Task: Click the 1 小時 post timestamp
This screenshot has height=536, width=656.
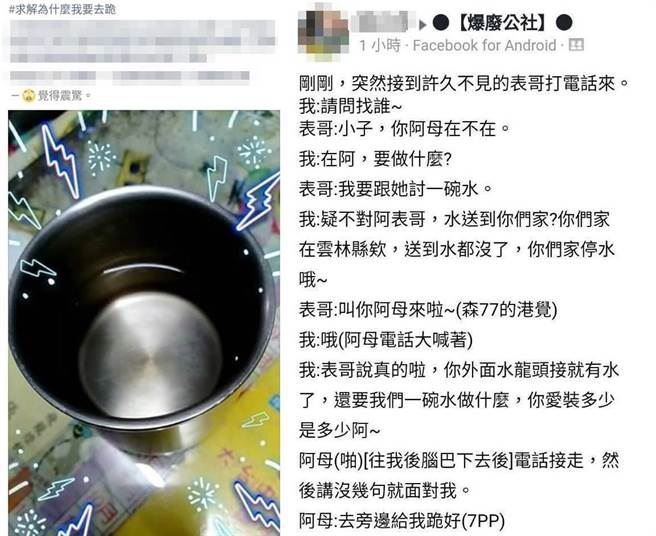Action: tap(380, 46)
